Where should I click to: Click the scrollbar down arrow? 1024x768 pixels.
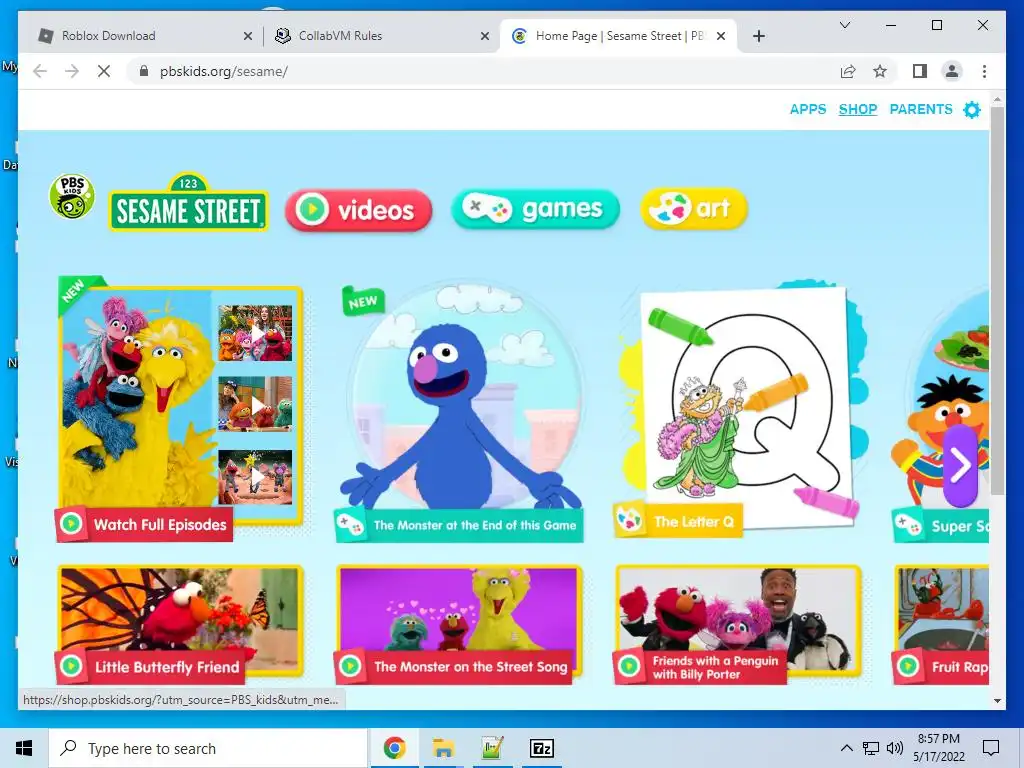997,701
